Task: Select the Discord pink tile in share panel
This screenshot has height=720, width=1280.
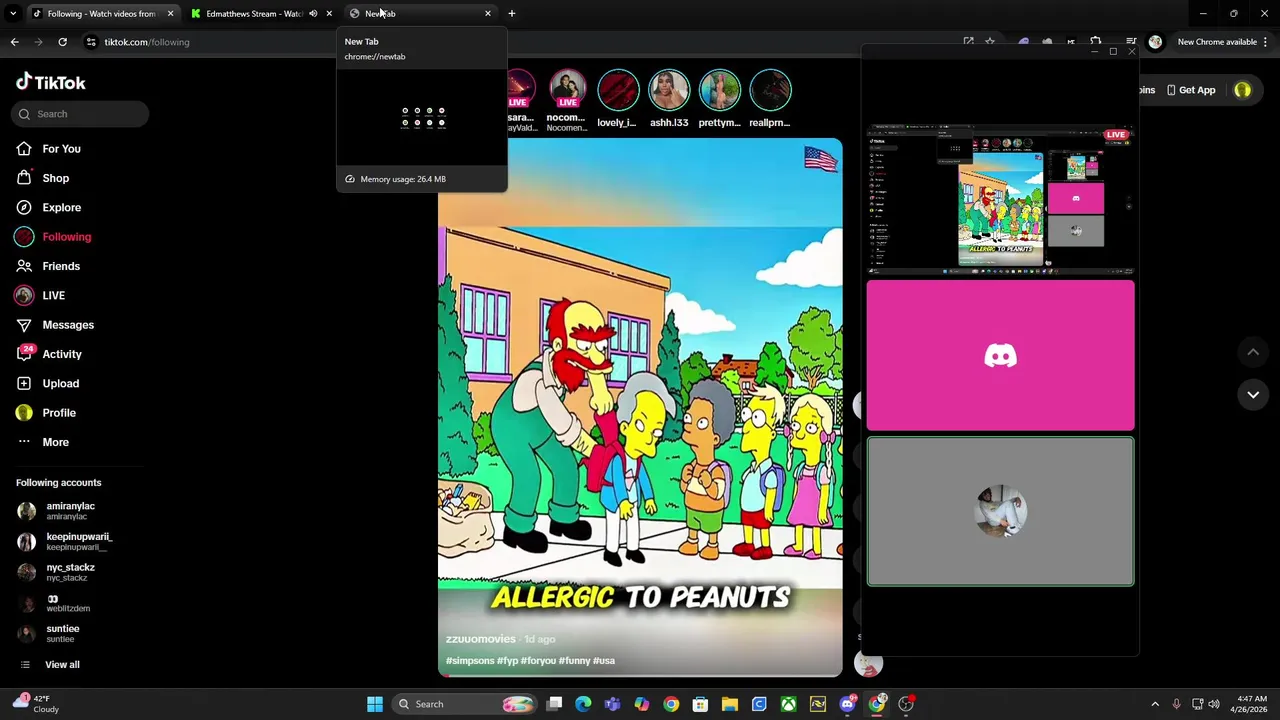Action: pyautogui.click(x=1000, y=355)
